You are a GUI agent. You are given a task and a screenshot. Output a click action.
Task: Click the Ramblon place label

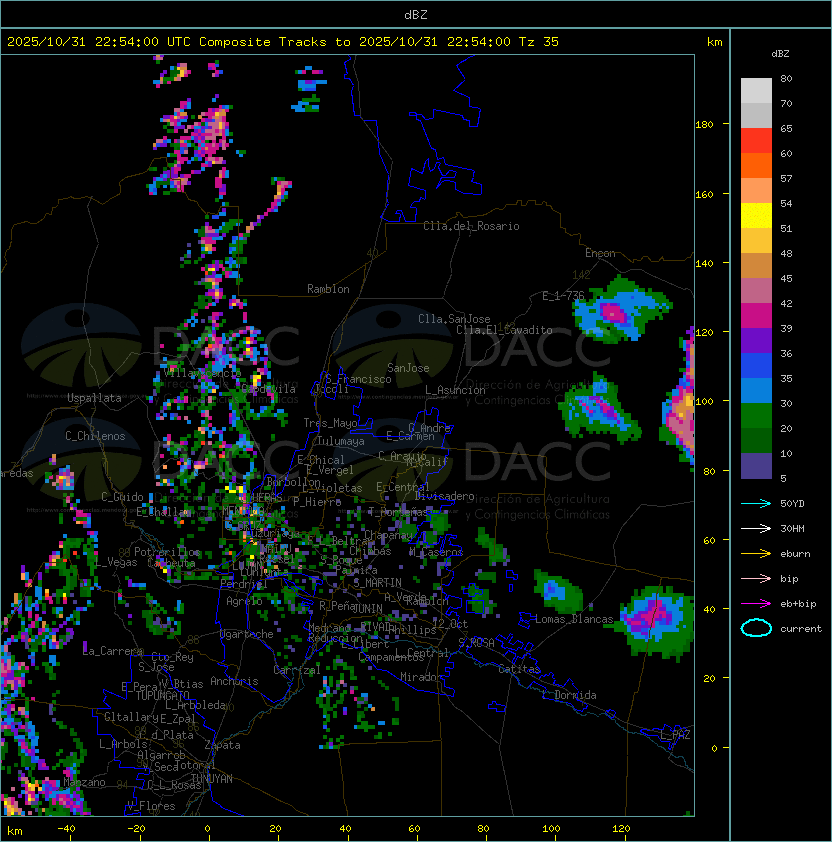tap(328, 289)
